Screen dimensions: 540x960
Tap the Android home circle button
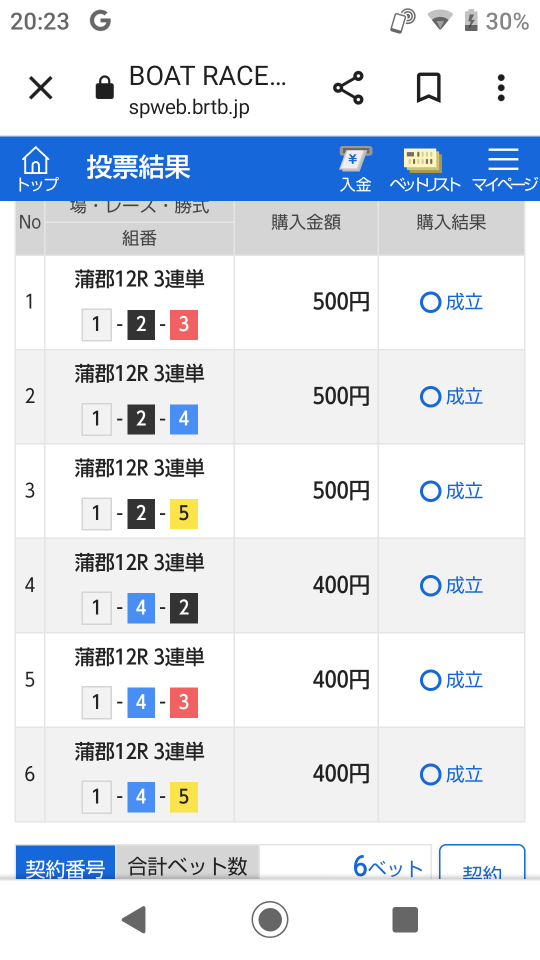click(270, 920)
